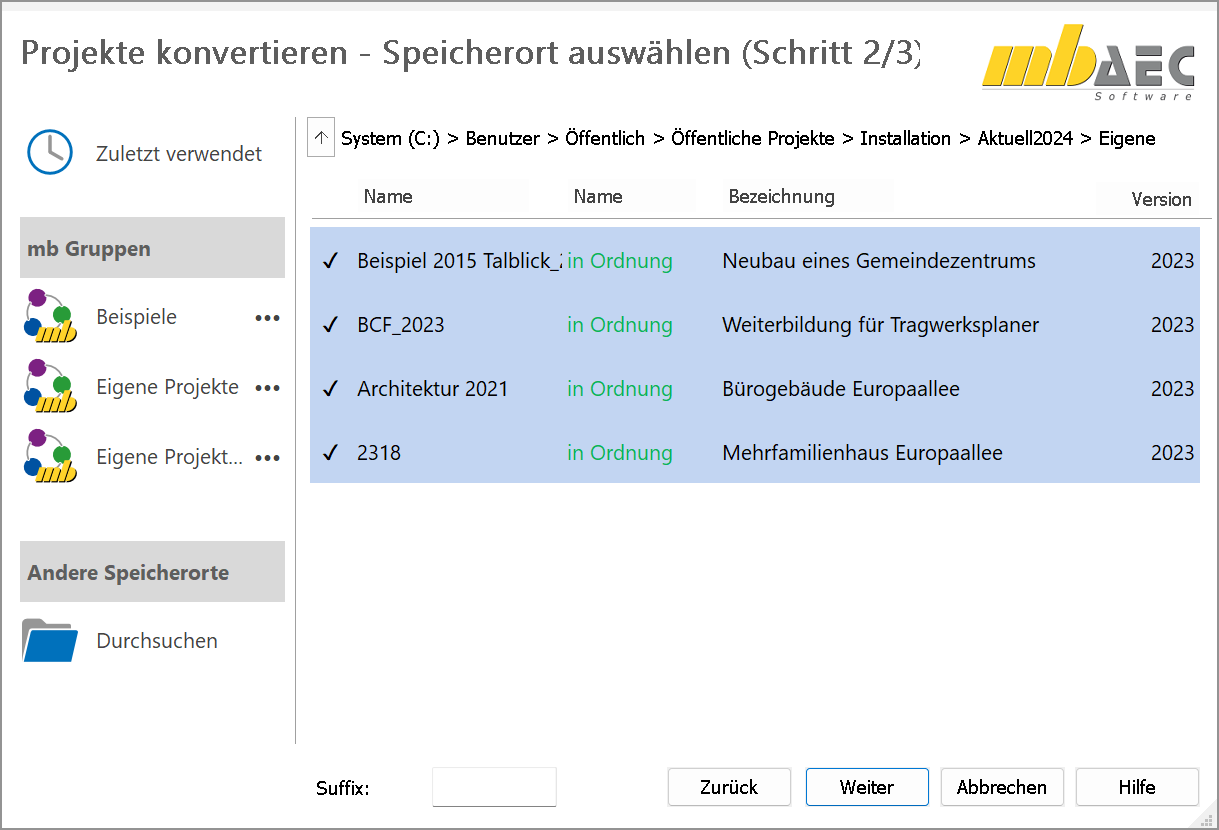Go back with the Zurück button
Image resolution: width=1219 pixels, height=830 pixels.
[729, 787]
